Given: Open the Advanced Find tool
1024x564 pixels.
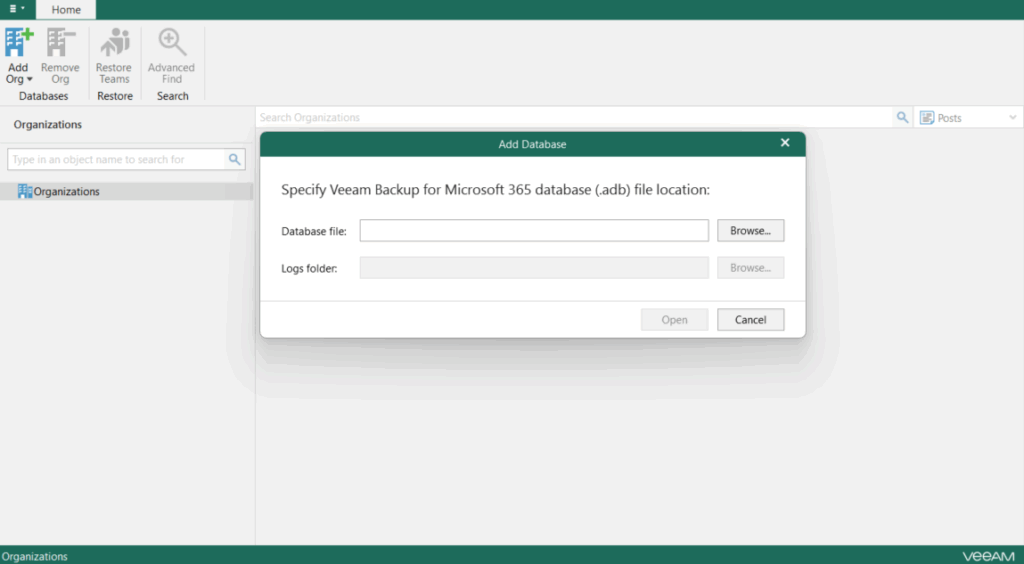Looking at the screenshot, I should pyautogui.click(x=172, y=44).
